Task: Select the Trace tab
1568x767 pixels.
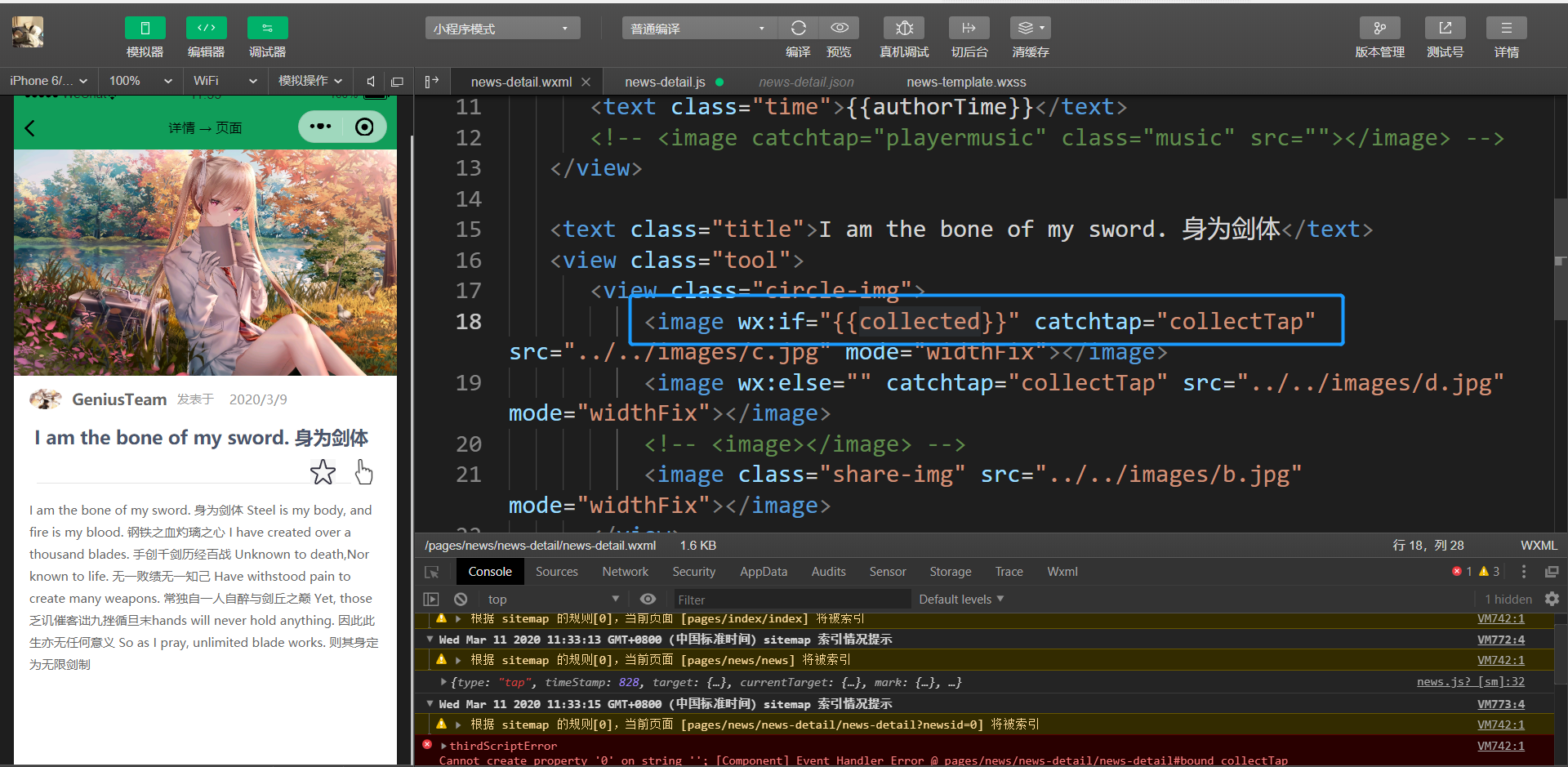Action: click(x=1009, y=572)
